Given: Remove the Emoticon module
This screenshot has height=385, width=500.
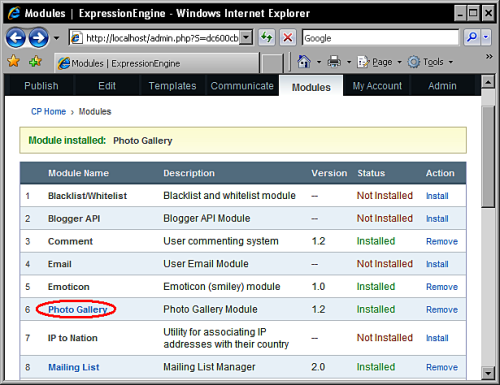Looking at the screenshot, I should (442, 287).
